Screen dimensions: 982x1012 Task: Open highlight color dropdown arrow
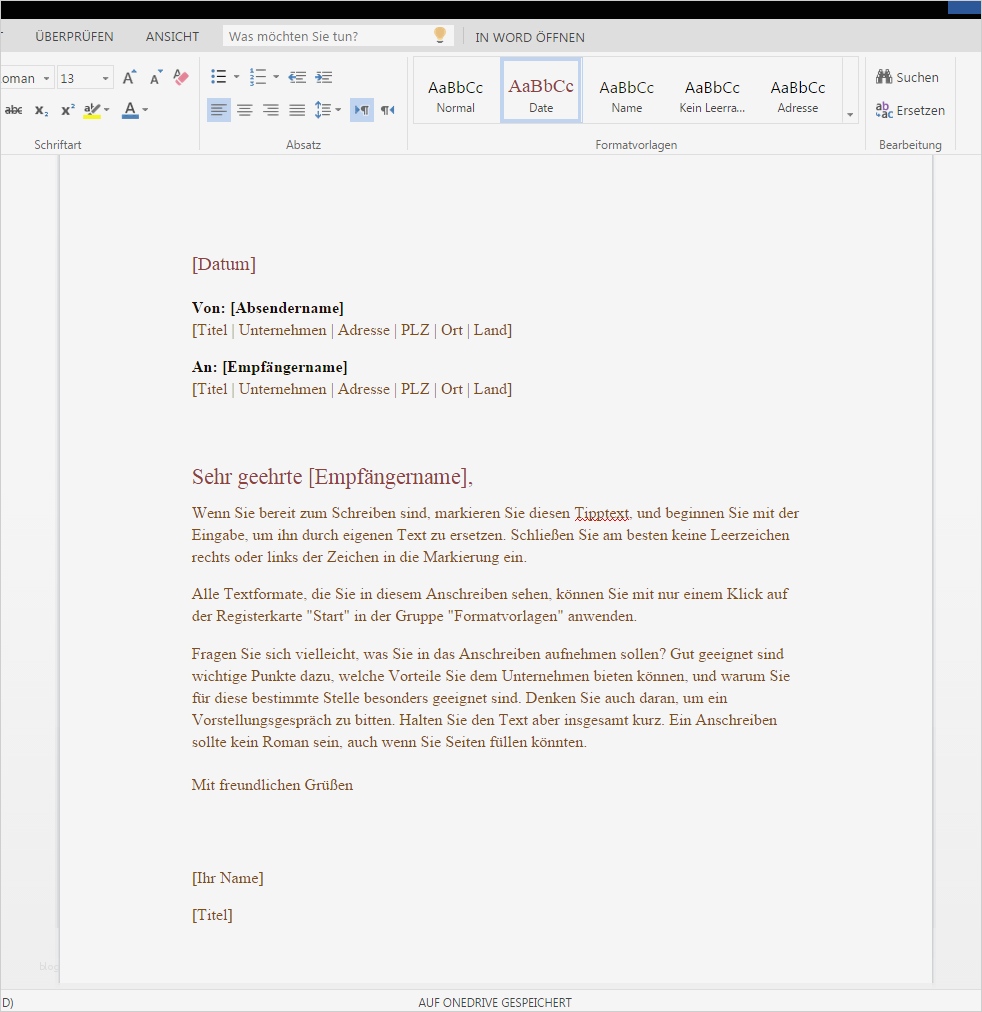click(106, 110)
